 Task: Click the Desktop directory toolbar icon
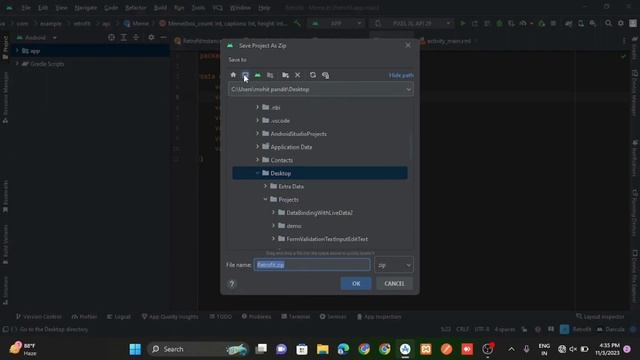point(245,75)
